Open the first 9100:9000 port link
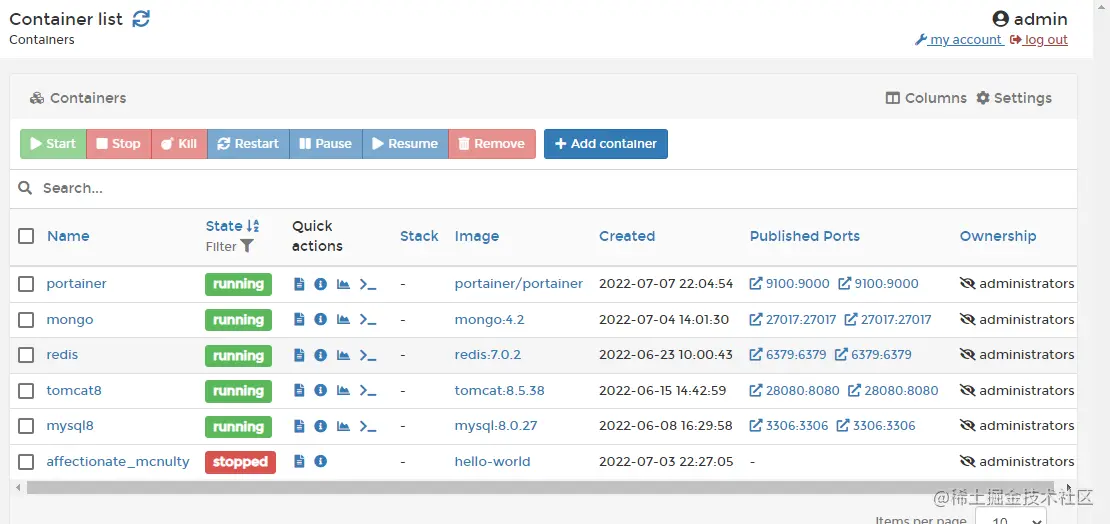 tap(789, 283)
